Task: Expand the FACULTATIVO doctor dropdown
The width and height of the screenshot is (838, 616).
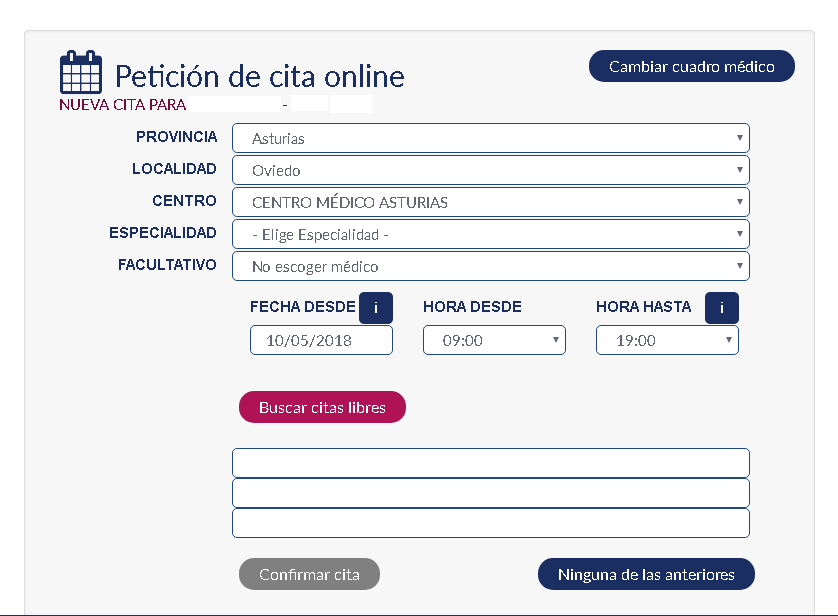Action: [490, 267]
